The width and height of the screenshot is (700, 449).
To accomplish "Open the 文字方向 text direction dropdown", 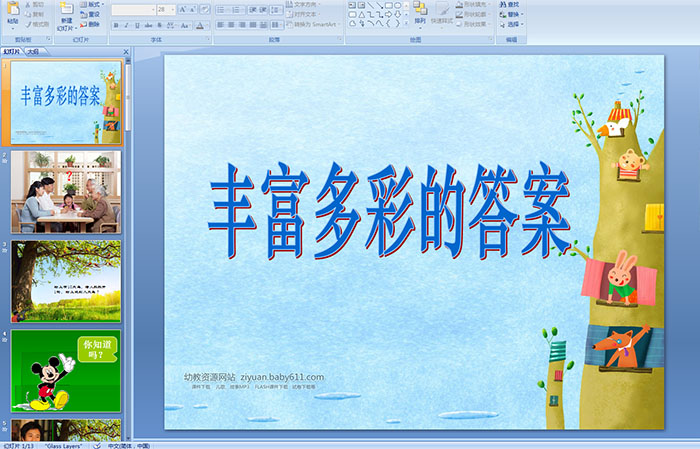I will click(x=304, y=4).
